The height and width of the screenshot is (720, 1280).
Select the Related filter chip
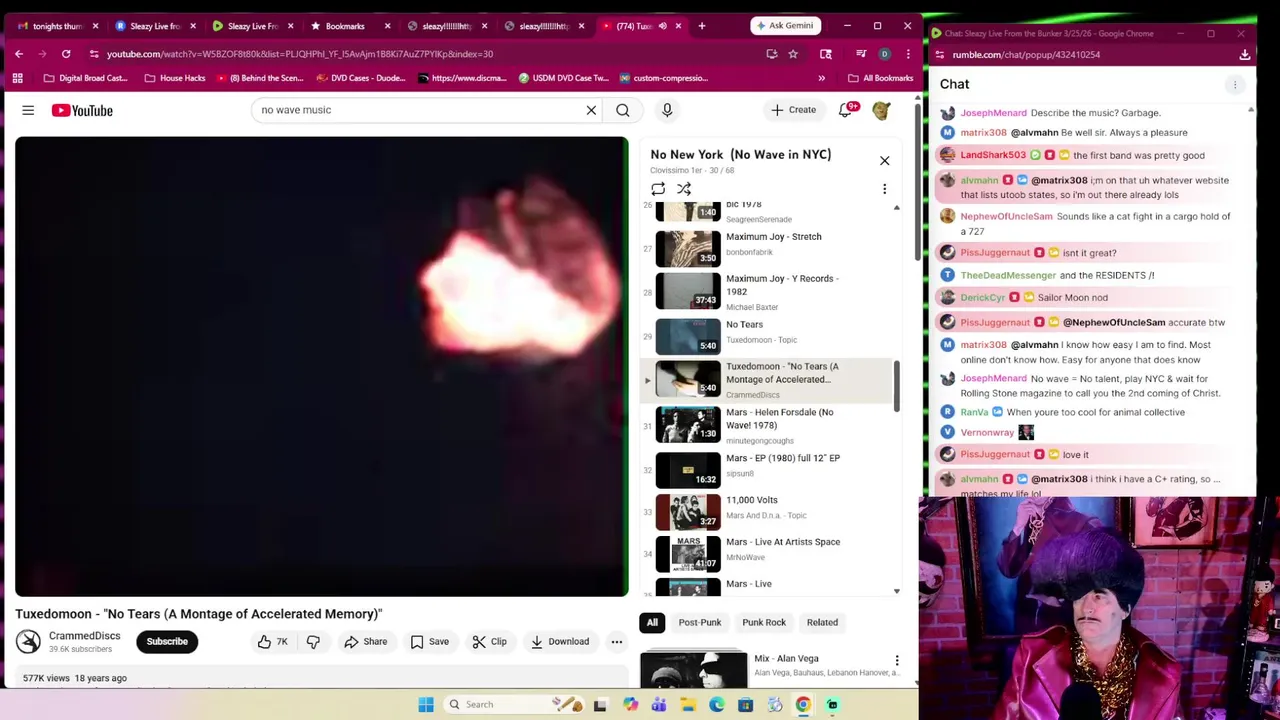(x=822, y=622)
